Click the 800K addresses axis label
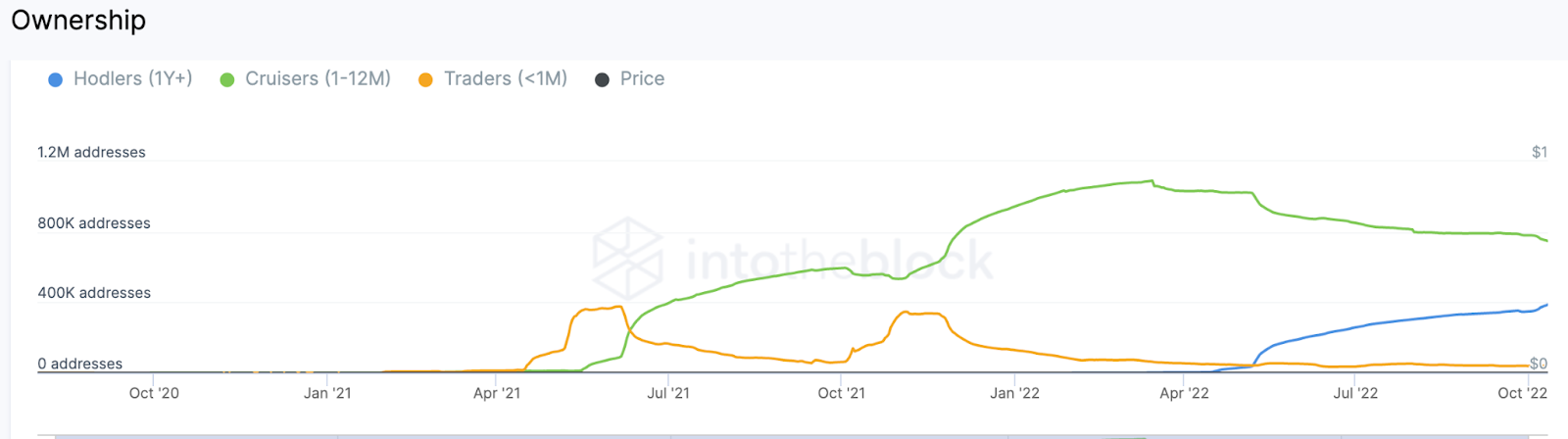The image size is (1568, 439). pyautogui.click(x=94, y=223)
